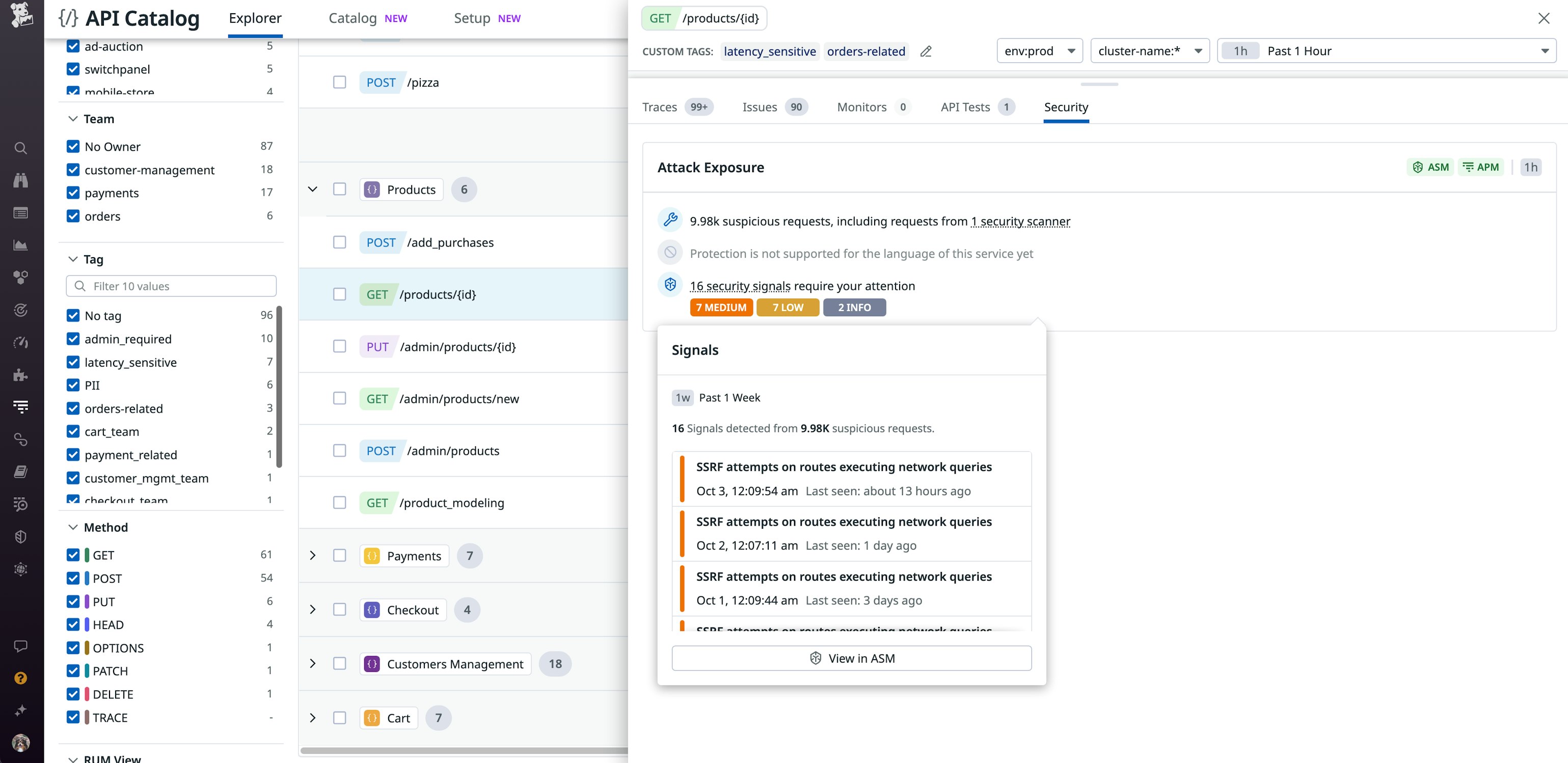
Task: Expand the Payments service group
Action: tap(313, 556)
